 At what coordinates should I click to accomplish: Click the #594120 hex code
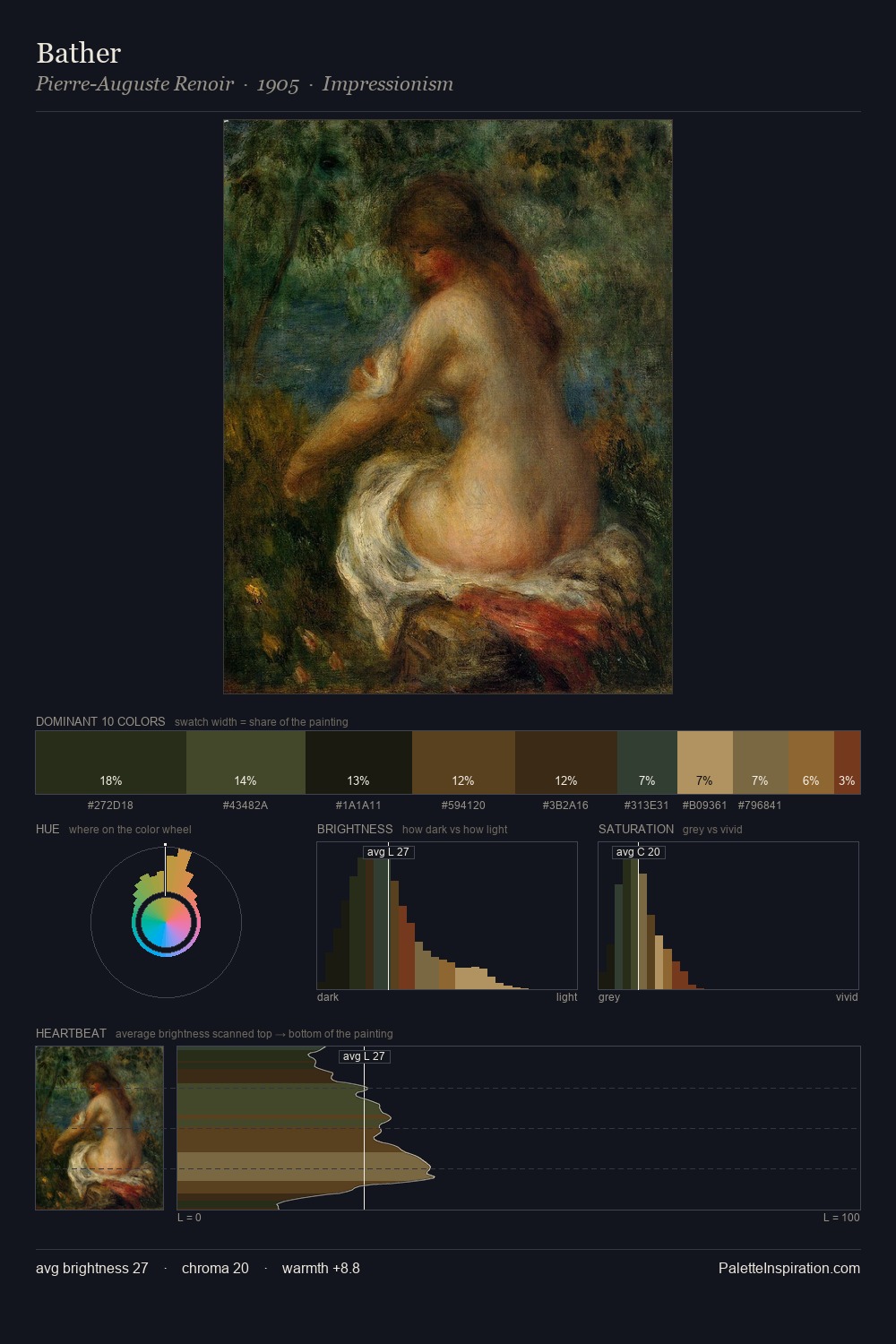(463, 806)
